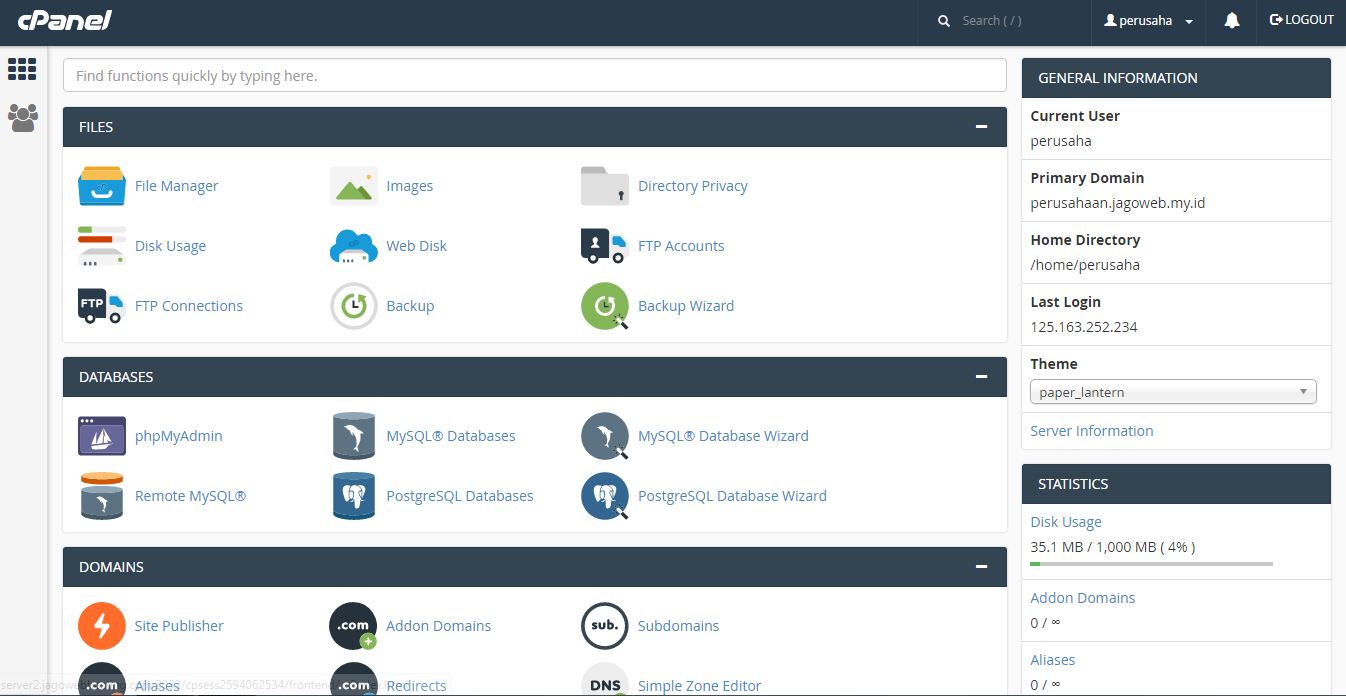The image size is (1346, 696).
Task: Click the /home/perusaha directory text
Action: (x=1085, y=265)
